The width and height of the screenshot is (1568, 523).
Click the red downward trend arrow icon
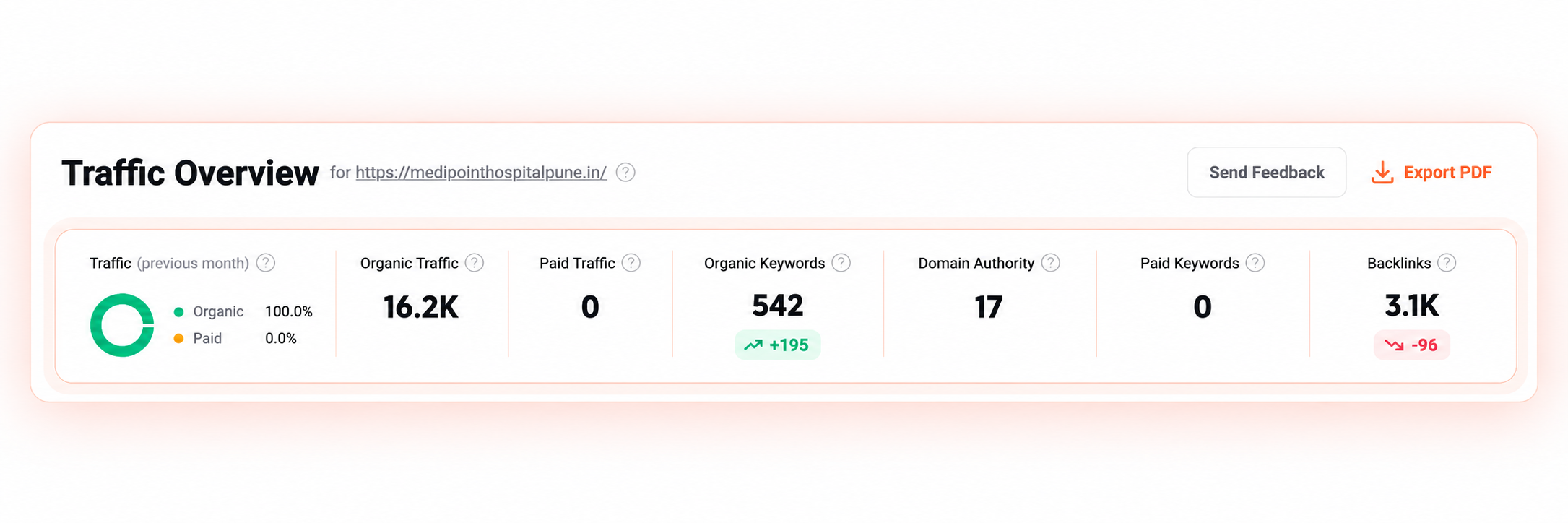pyautogui.click(x=1394, y=345)
